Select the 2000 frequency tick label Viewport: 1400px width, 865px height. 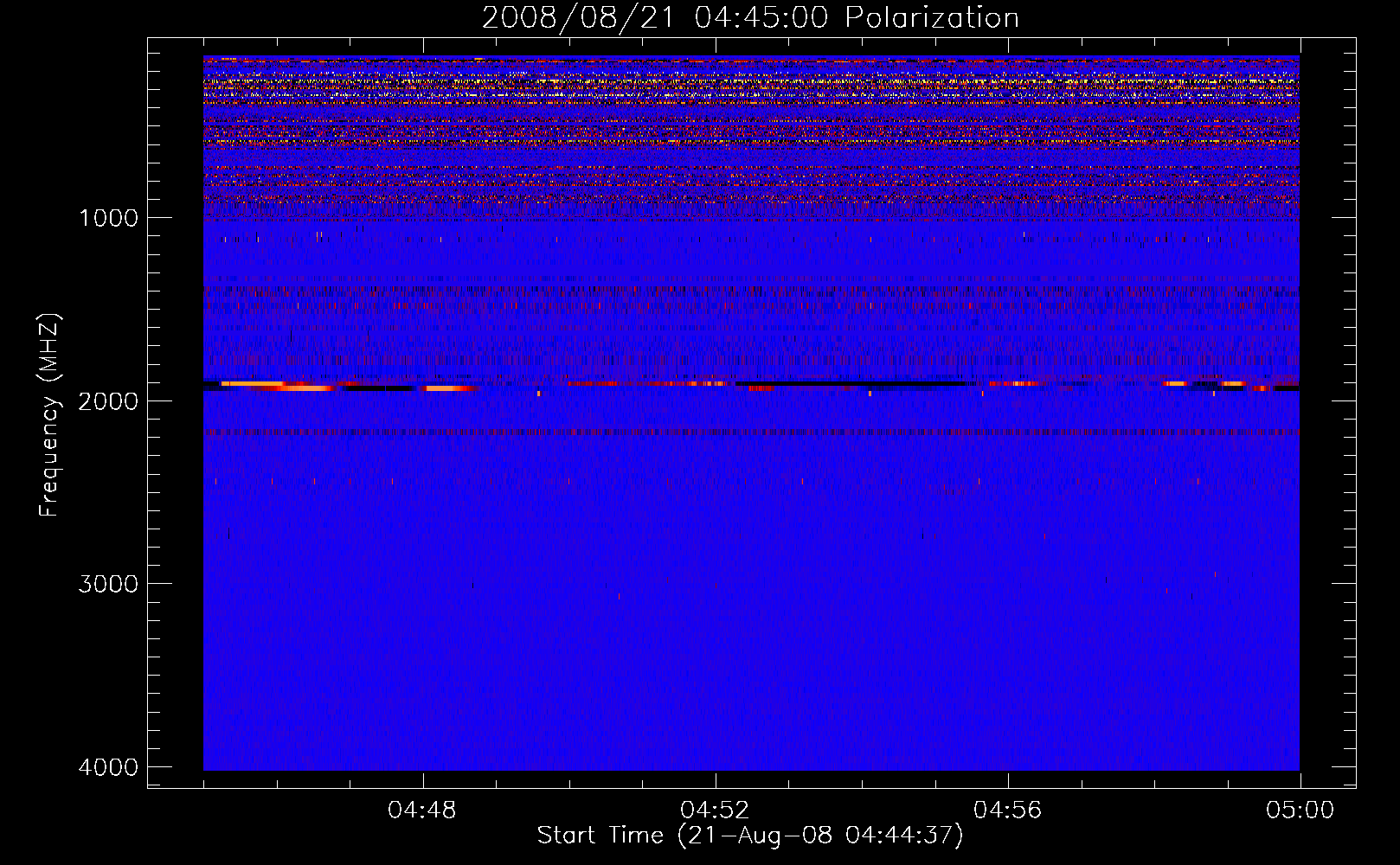pos(108,401)
